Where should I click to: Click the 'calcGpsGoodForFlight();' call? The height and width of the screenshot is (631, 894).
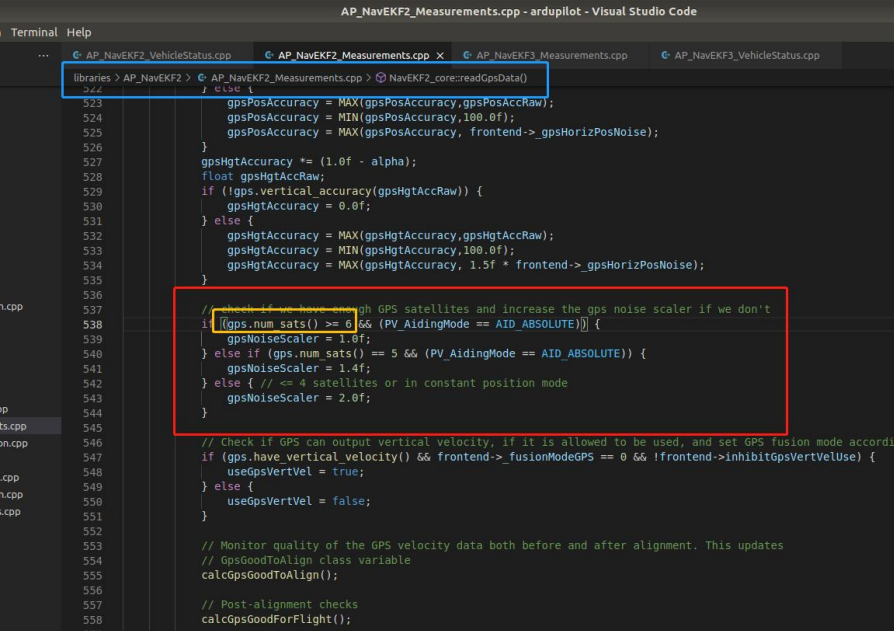[276, 620]
